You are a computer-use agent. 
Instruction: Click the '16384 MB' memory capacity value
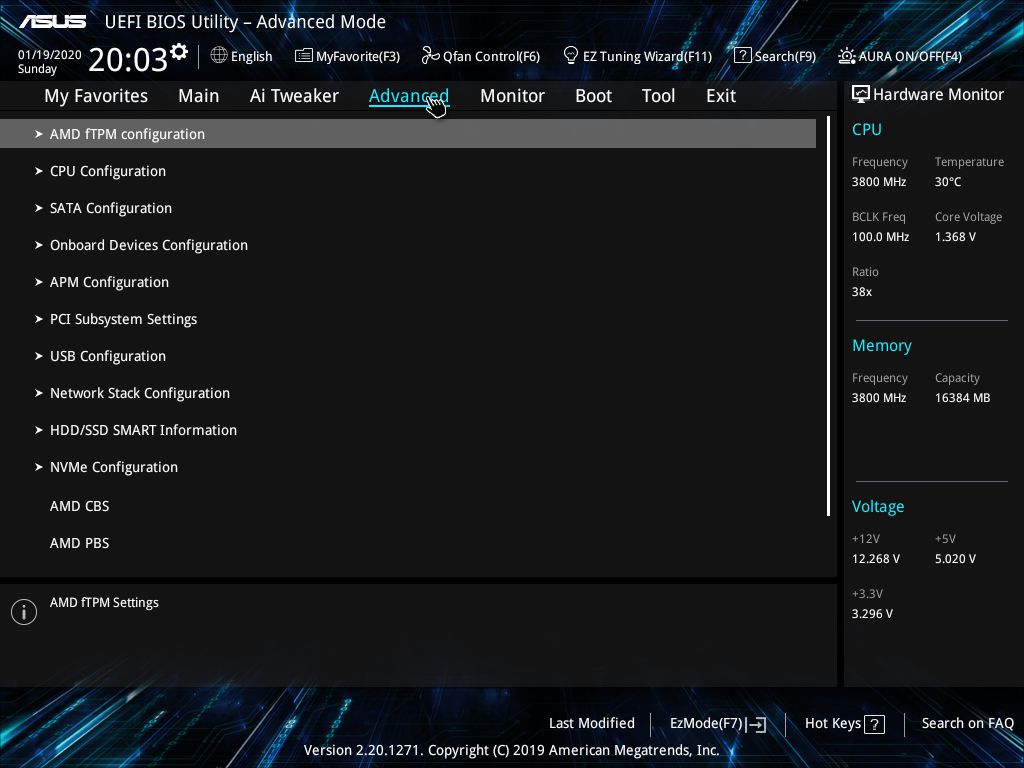point(962,398)
